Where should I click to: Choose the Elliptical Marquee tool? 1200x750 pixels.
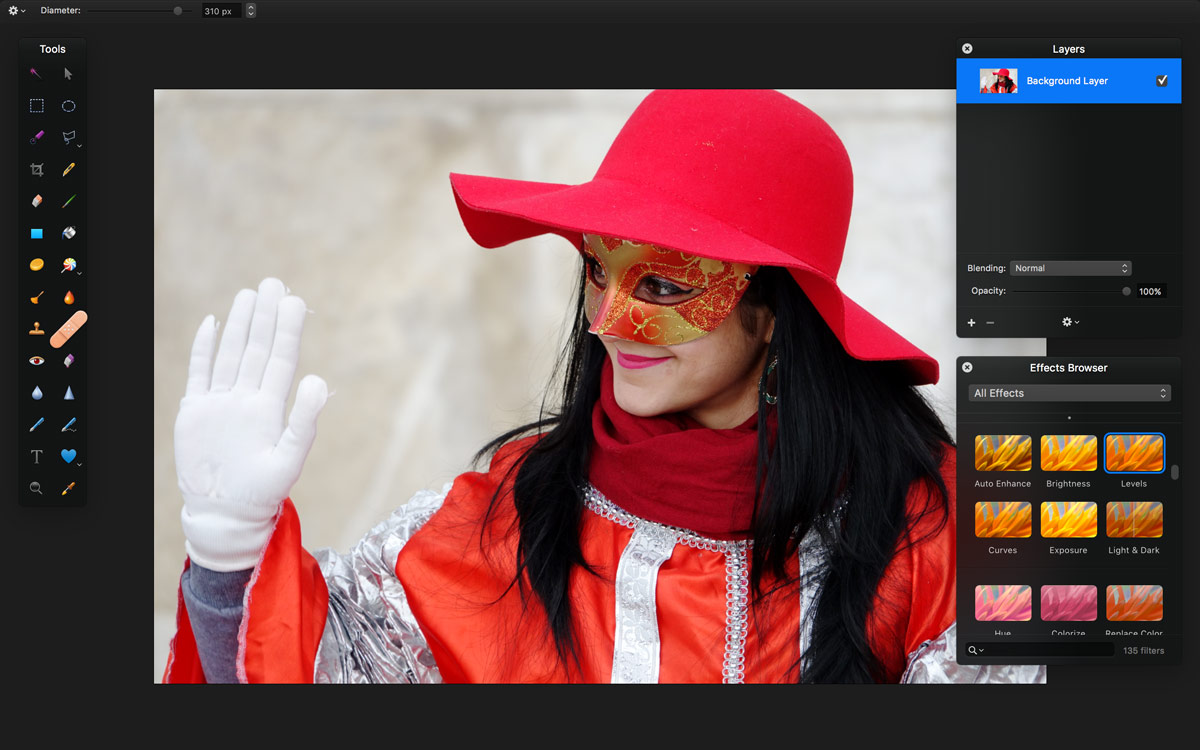(69, 106)
